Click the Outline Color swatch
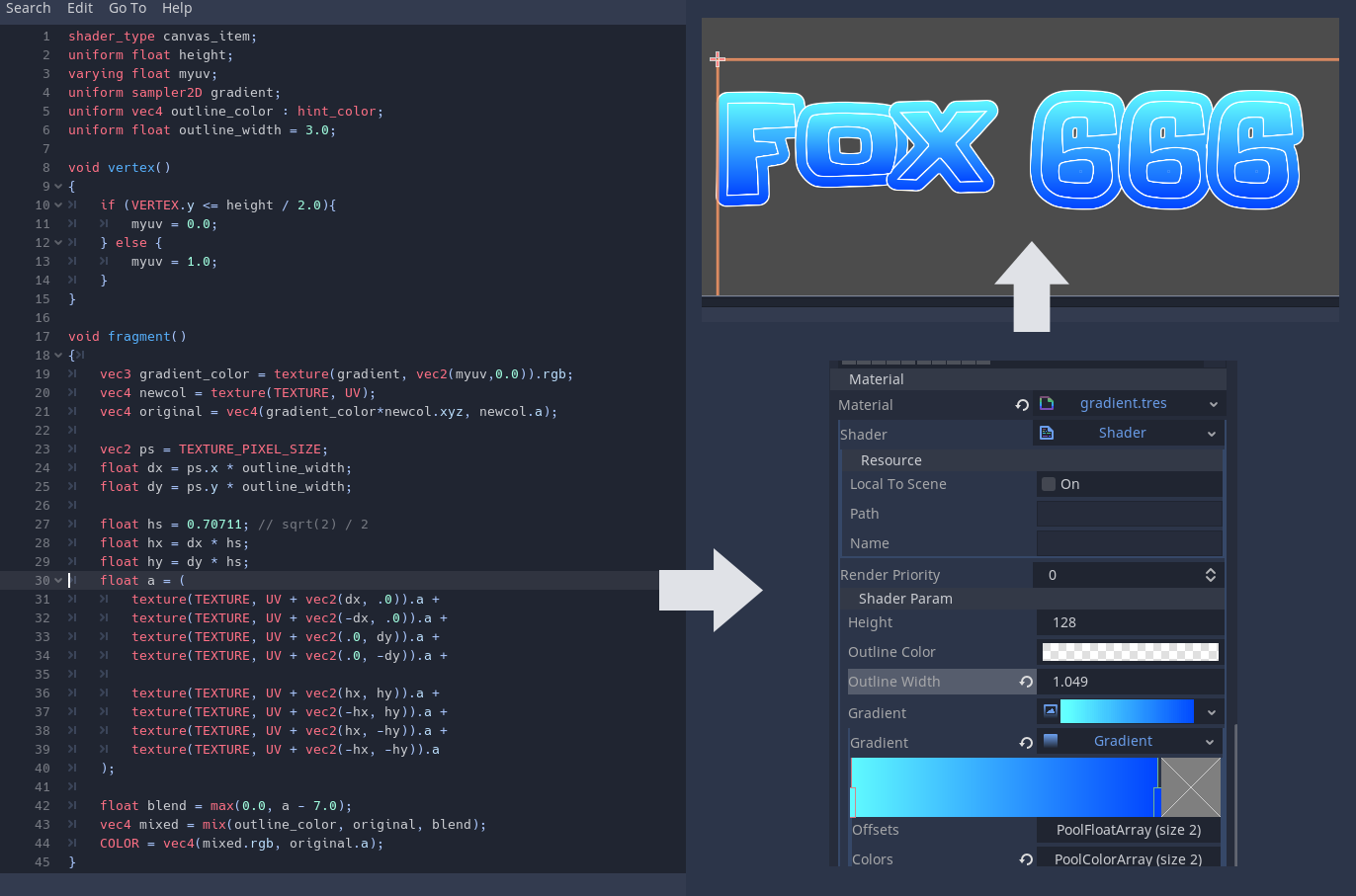The height and width of the screenshot is (896, 1356). click(1130, 651)
